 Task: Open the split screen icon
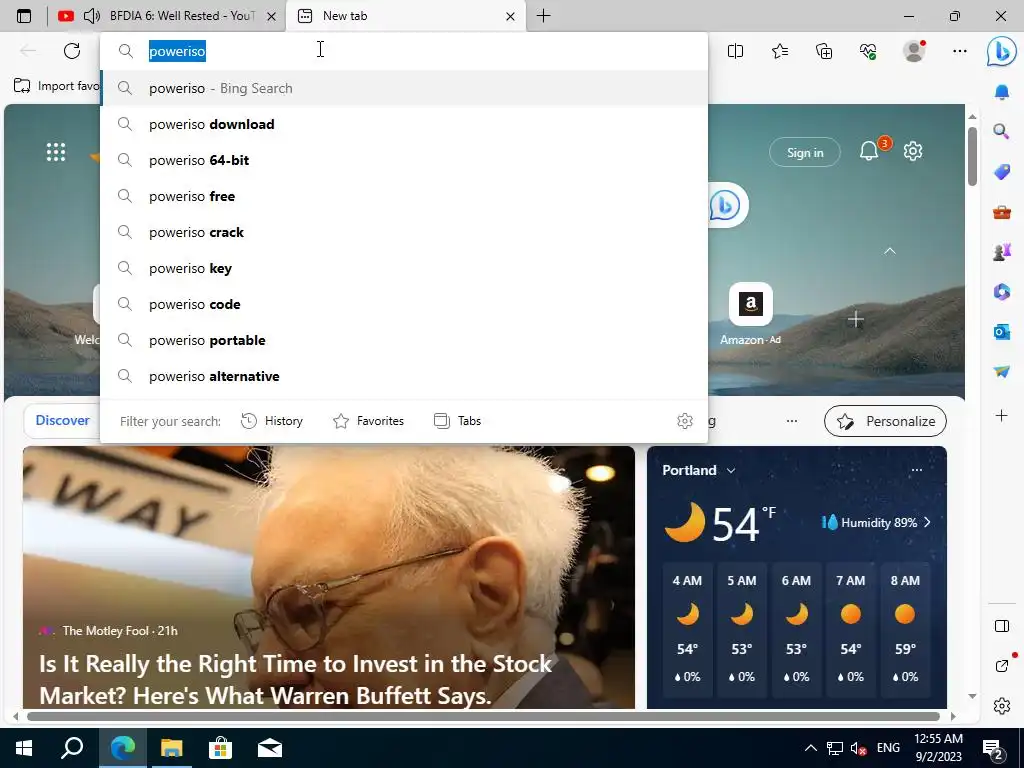(x=735, y=51)
